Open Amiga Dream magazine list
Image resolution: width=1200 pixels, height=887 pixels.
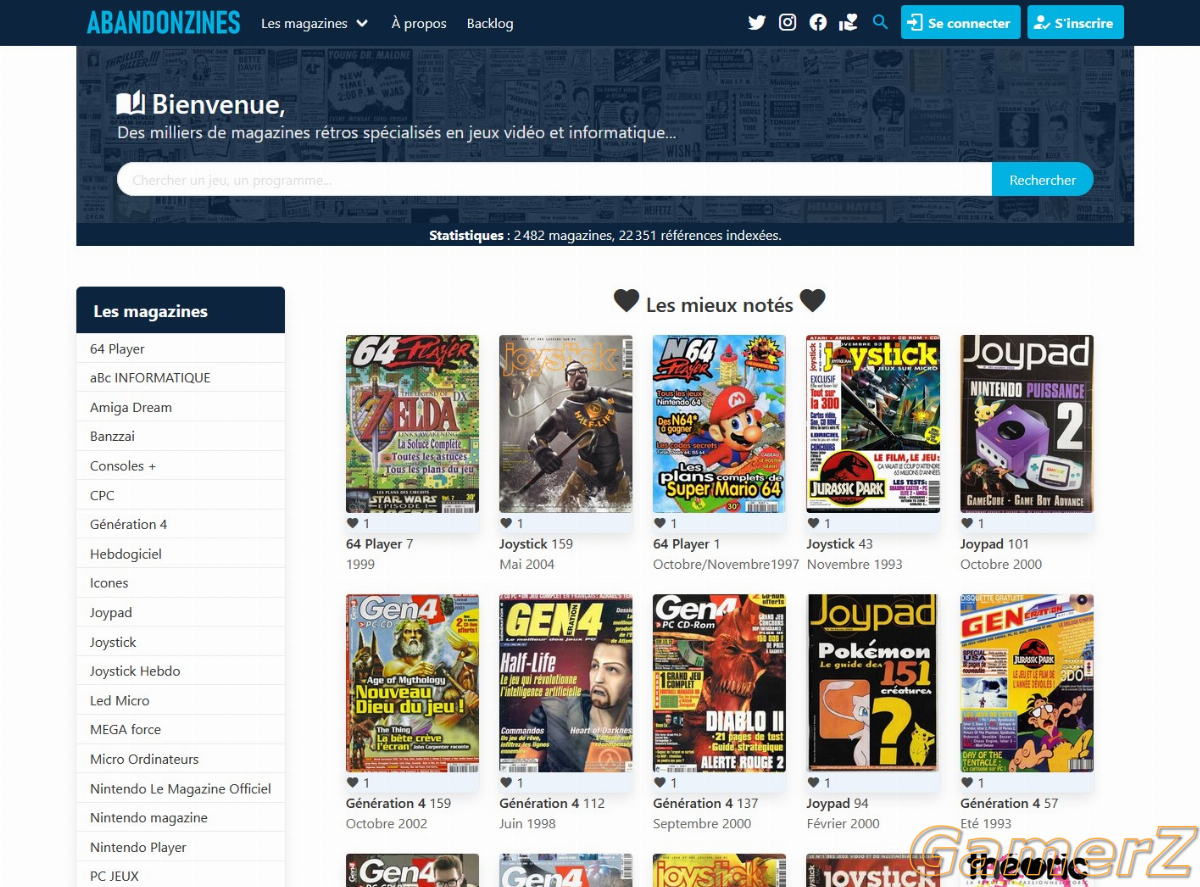180,407
